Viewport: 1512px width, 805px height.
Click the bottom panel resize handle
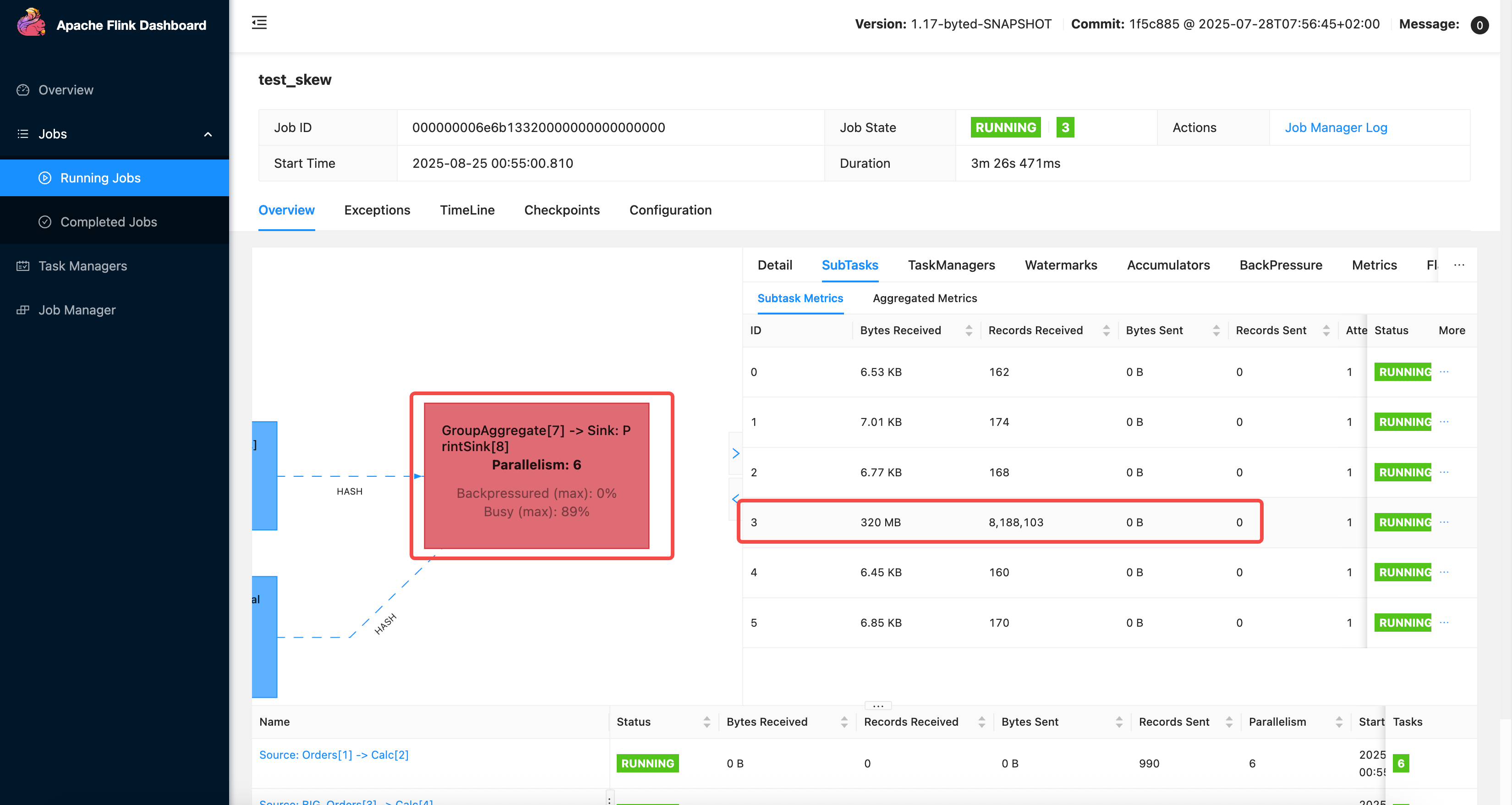(x=877, y=706)
